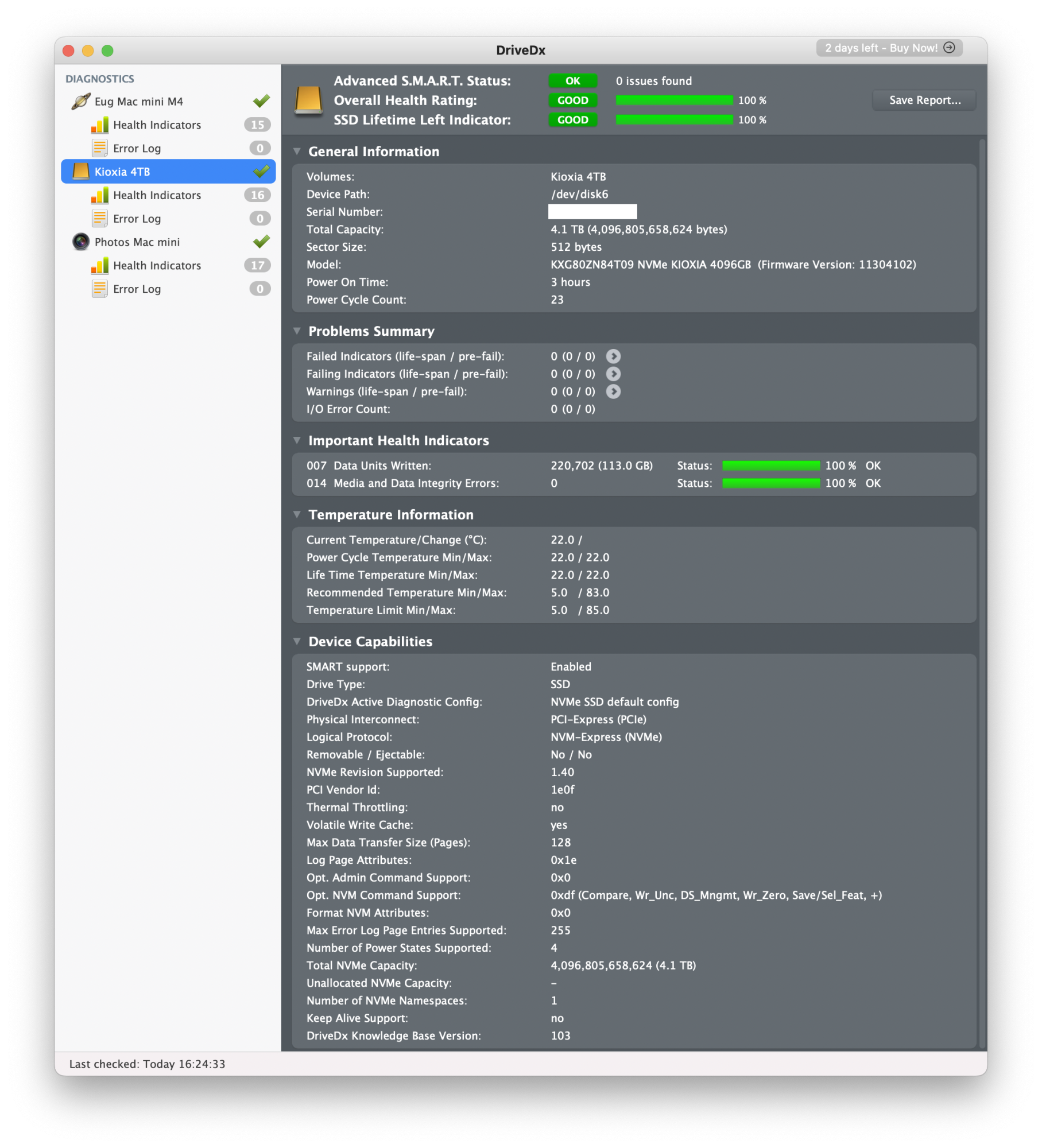Show details for Warnings arrow
The image size is (1042, 1148).
(613, 391)
